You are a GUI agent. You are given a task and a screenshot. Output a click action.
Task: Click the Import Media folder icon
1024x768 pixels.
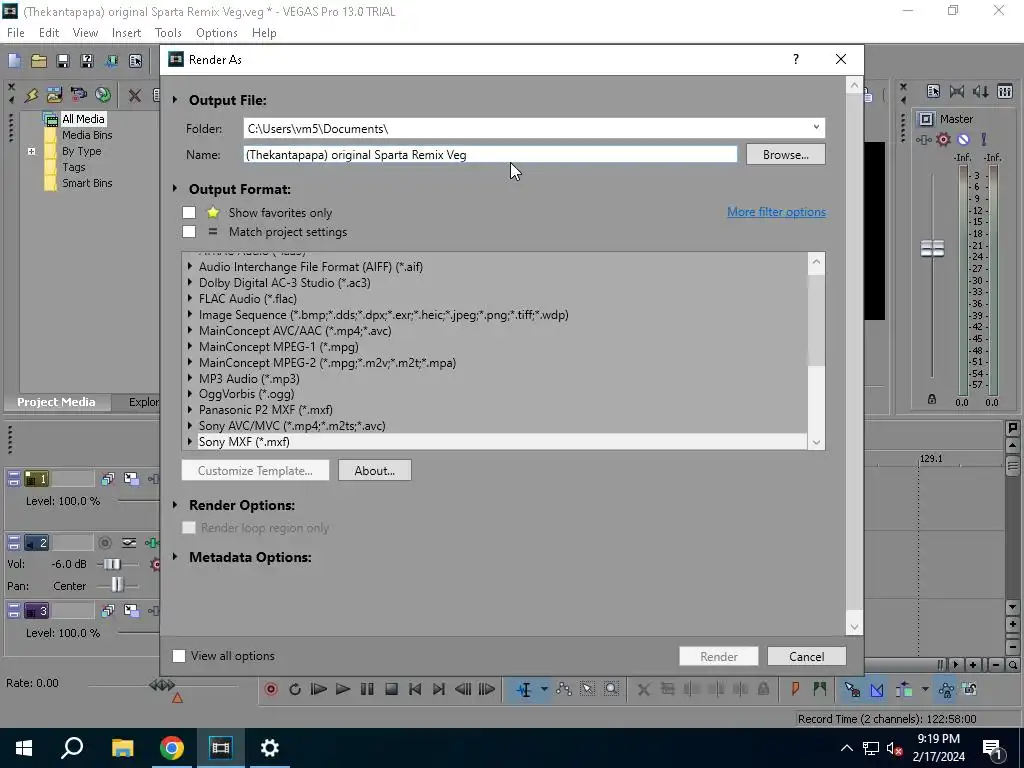pyautogui.click(x=54, y=95)
